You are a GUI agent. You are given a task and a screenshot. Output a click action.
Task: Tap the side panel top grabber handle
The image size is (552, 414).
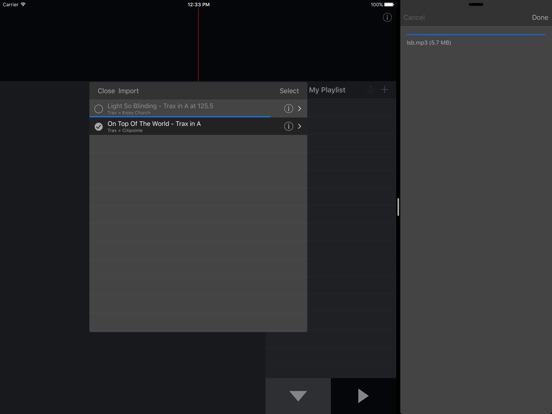coord(476,4)
